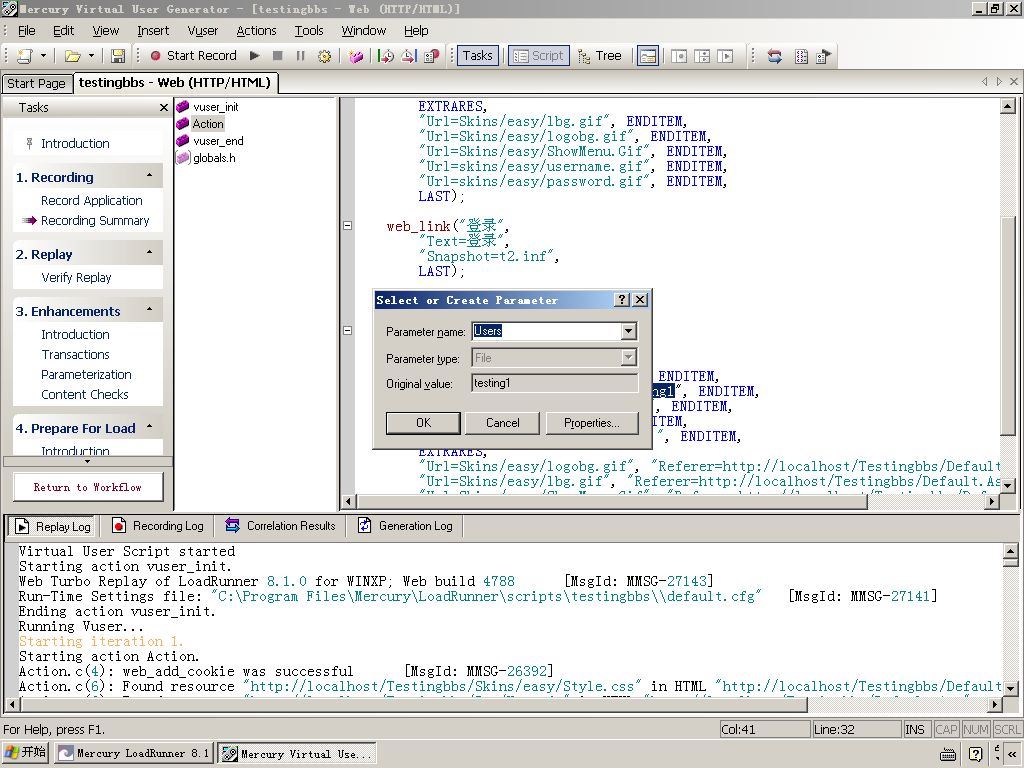Expand the Parameter name dropdown
Viewport: 1024px width, 768px height.
[628, 331]
